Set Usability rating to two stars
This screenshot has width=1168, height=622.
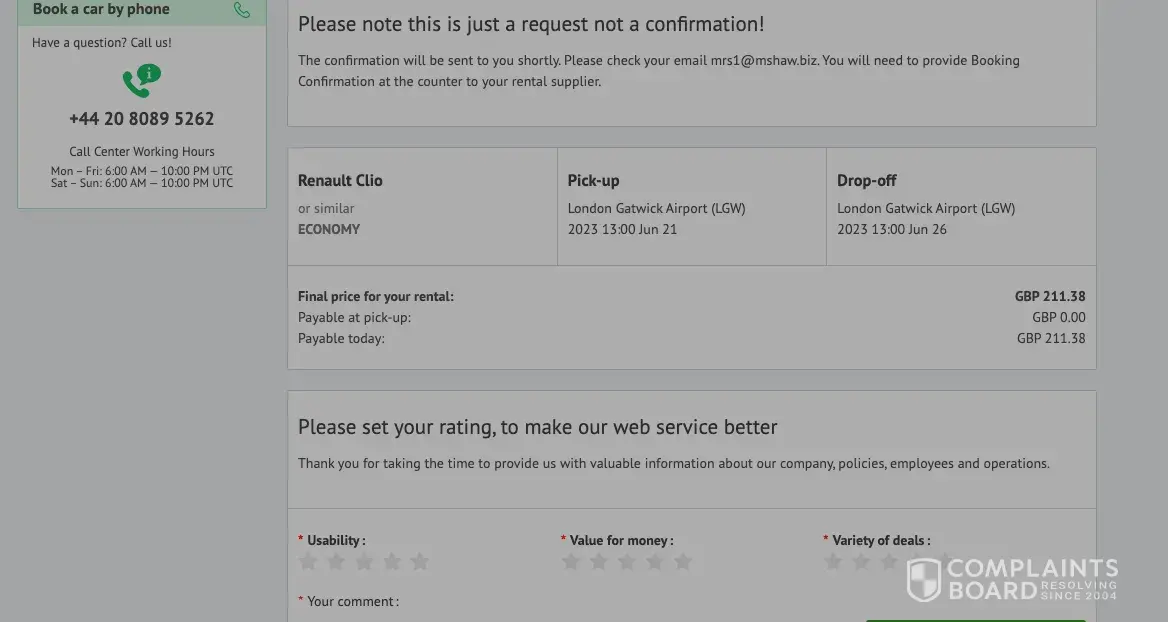point(336,562)
